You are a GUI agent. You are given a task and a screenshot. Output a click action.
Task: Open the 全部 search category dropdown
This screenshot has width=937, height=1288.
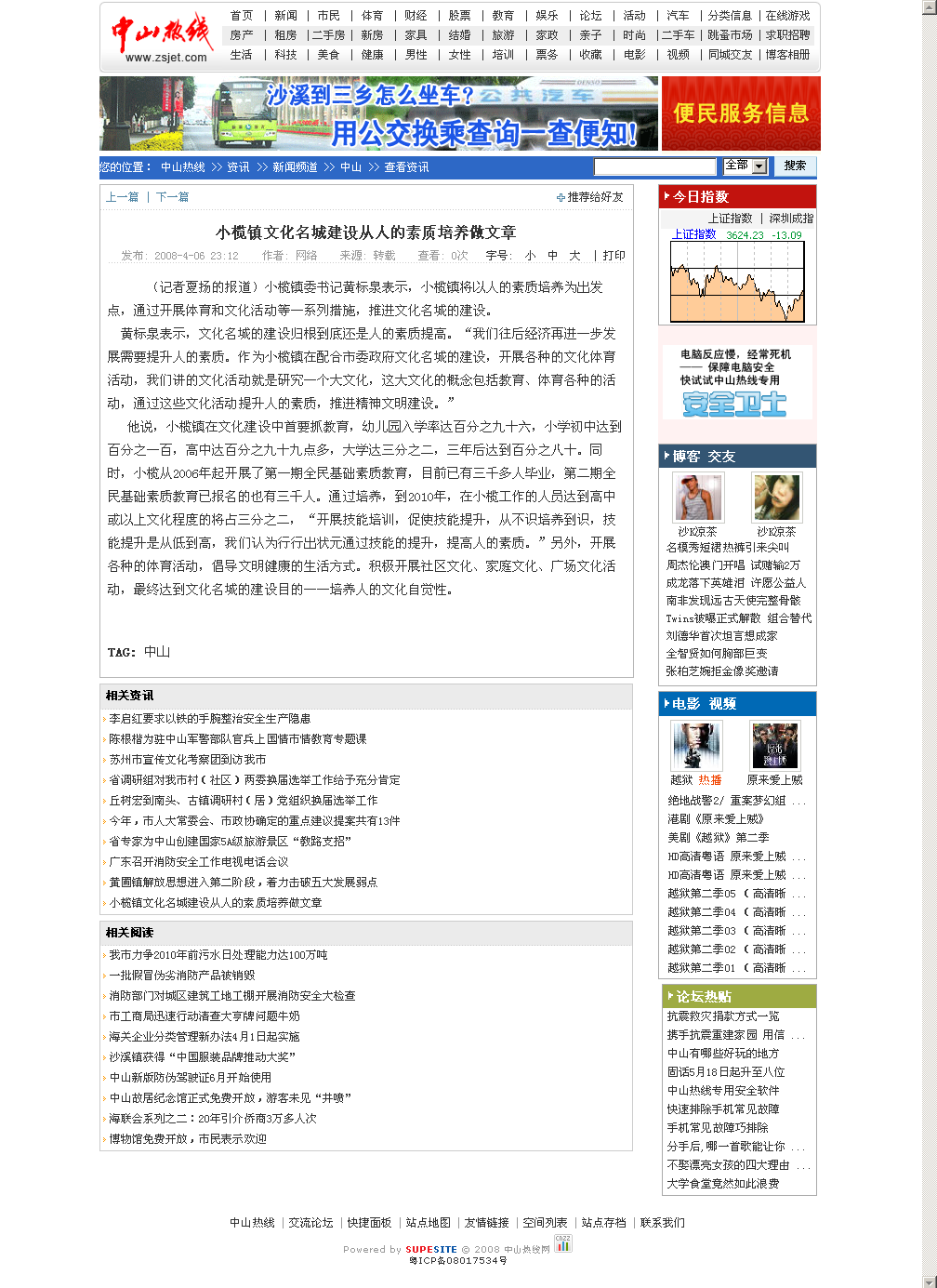(x=746, y=166)
